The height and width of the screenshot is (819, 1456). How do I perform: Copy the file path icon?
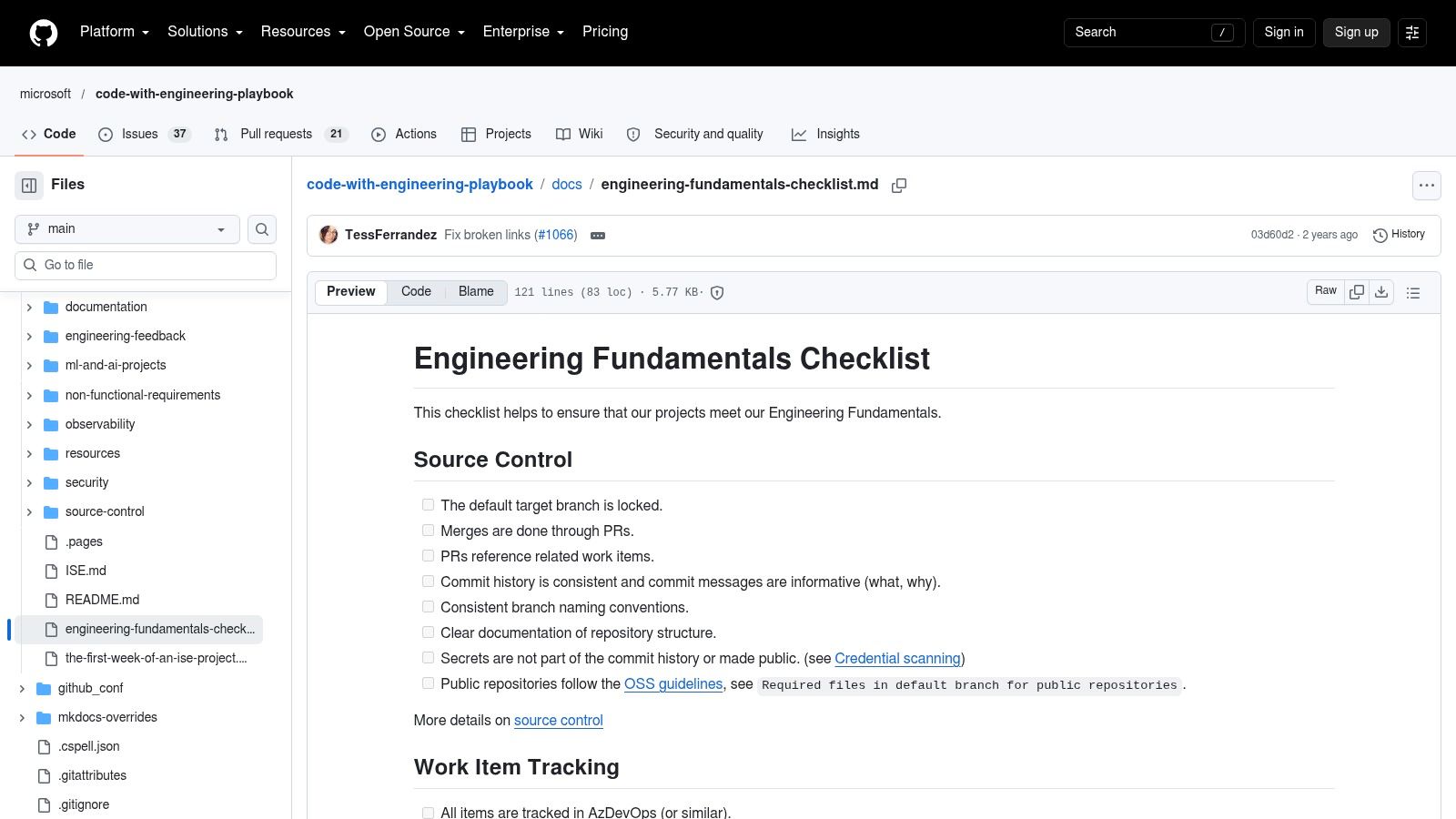click(x=899, y=185)
